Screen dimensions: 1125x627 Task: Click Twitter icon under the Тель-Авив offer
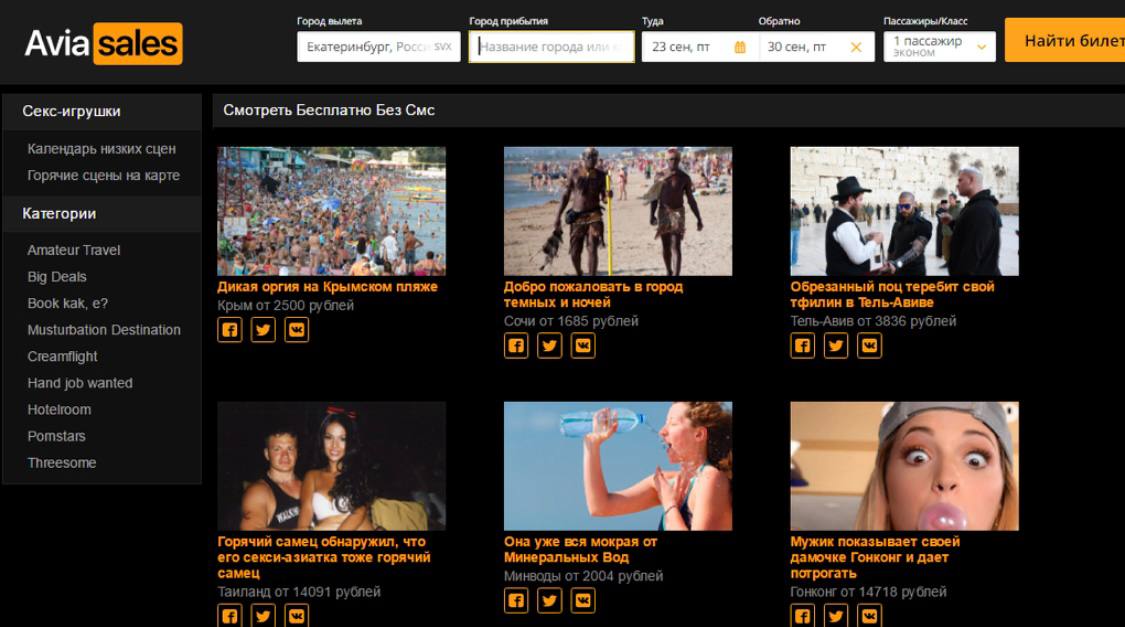[x=836, y=346]
